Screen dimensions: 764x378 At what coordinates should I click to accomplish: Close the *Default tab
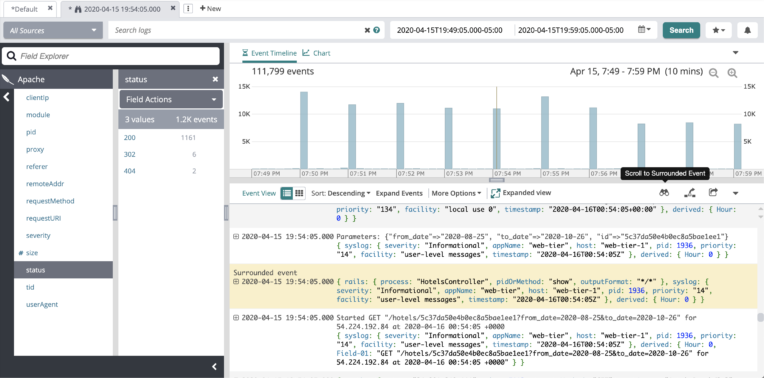point(51,8)
